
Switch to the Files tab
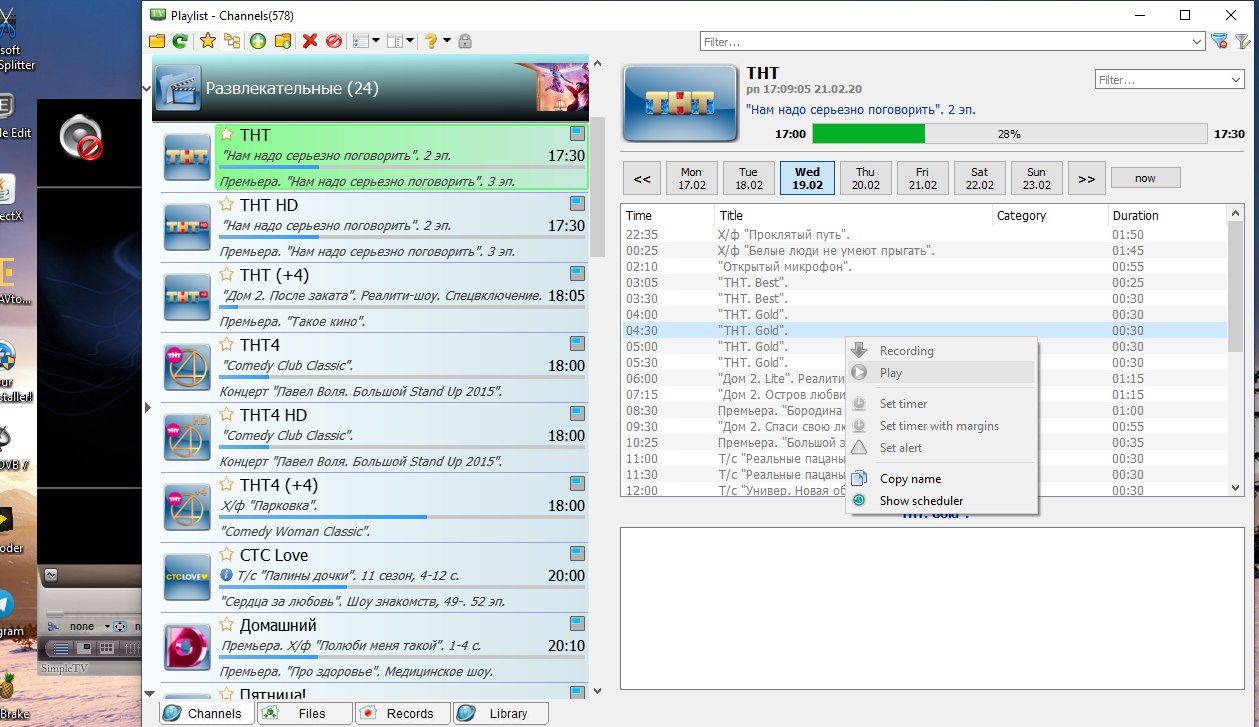point(305,713)
